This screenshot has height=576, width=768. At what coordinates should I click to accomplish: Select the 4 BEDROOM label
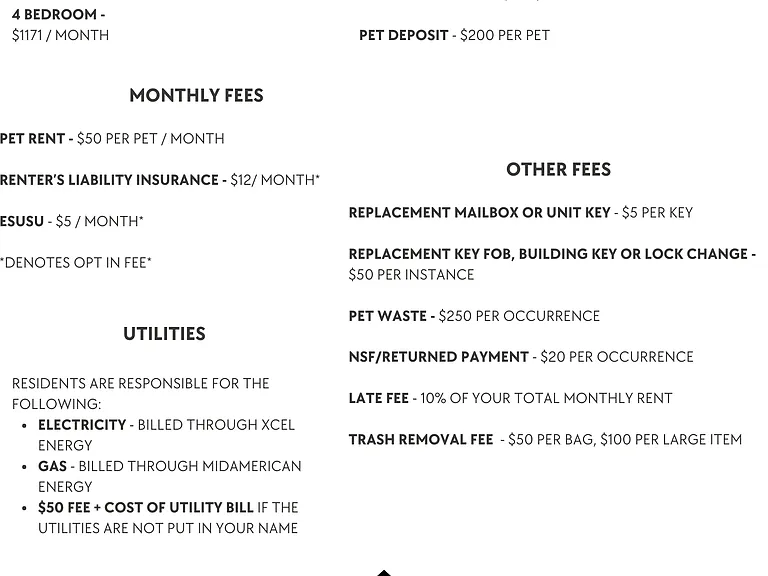click(58, 15)
